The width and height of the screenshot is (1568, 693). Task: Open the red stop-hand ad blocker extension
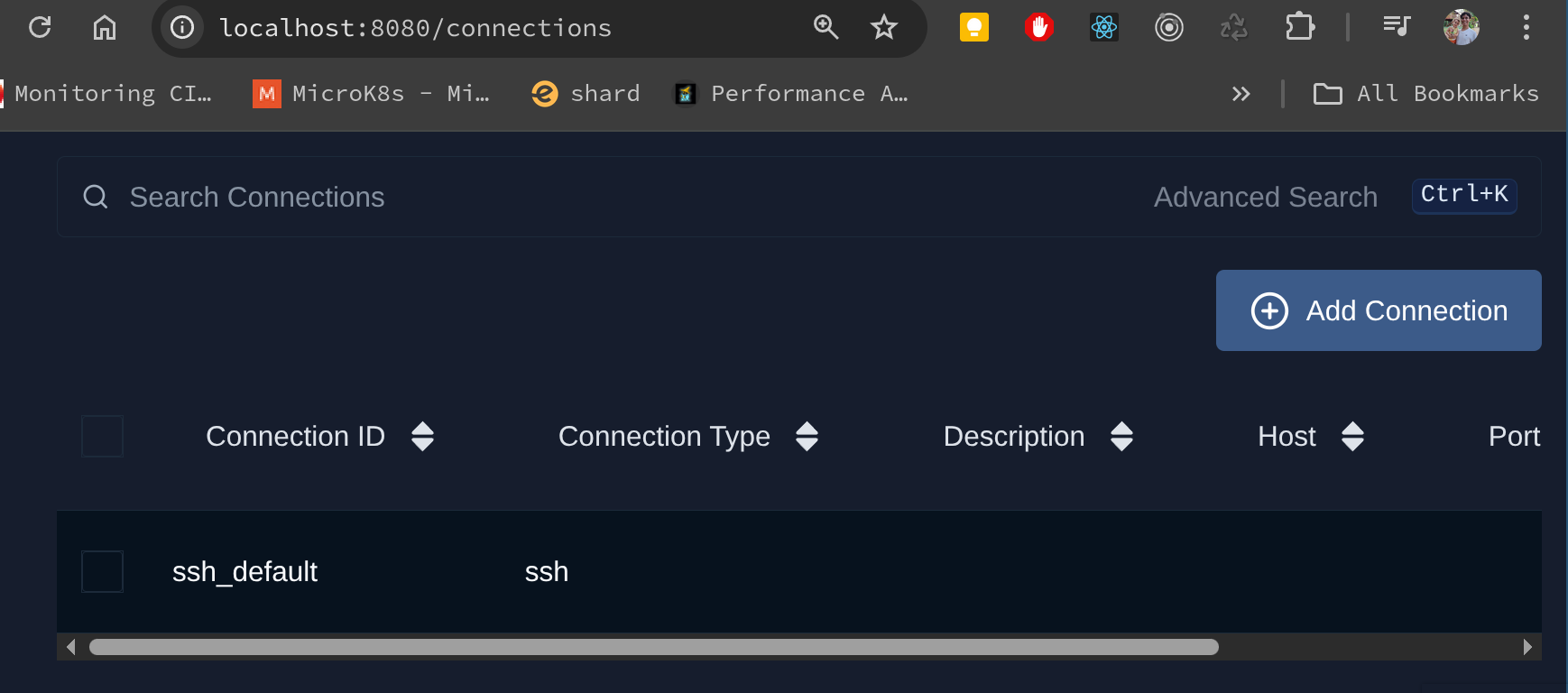point(1038,27)
